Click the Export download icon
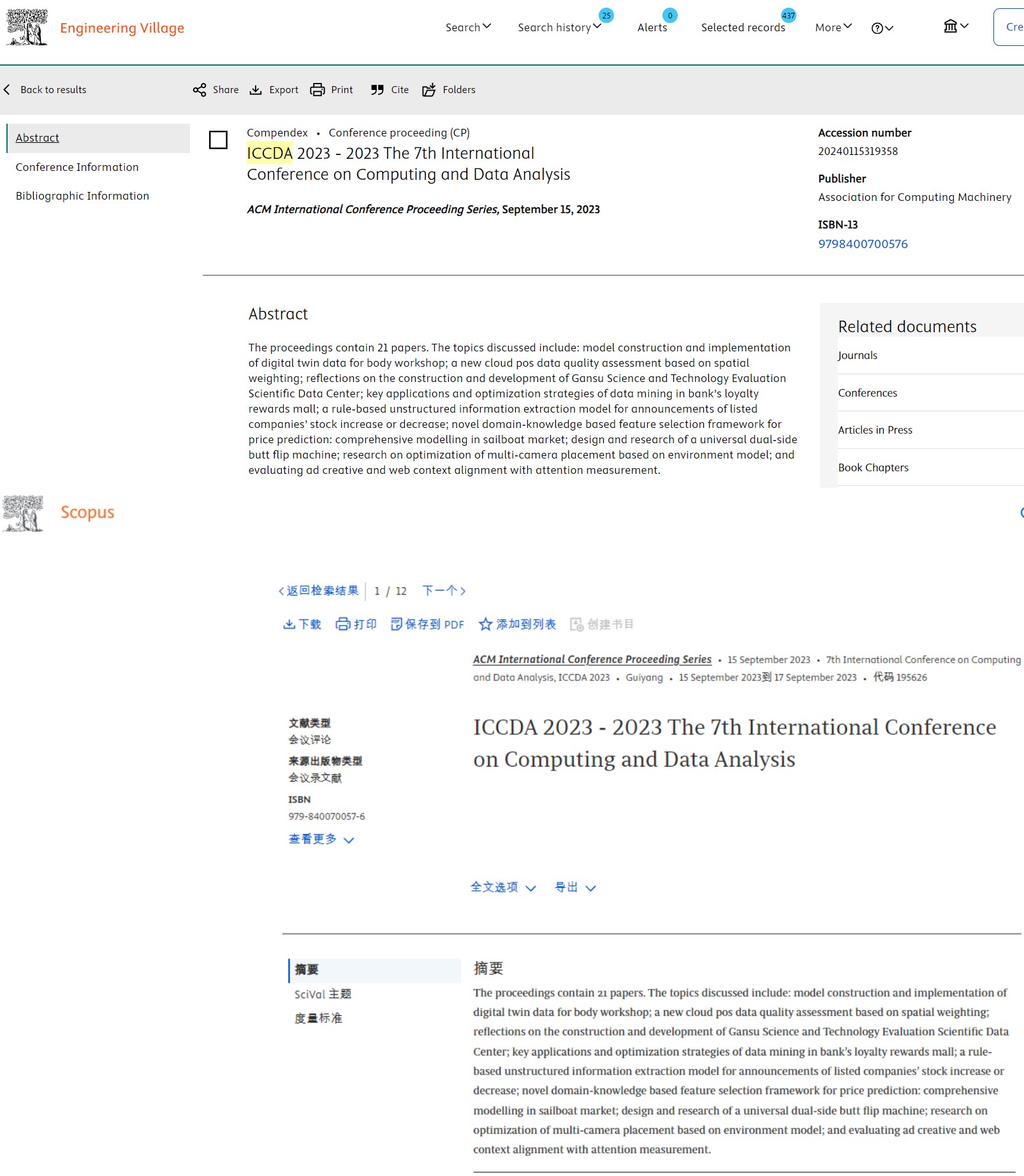The width and height of the screenshot is (1024, 1176). click(256, 90)
